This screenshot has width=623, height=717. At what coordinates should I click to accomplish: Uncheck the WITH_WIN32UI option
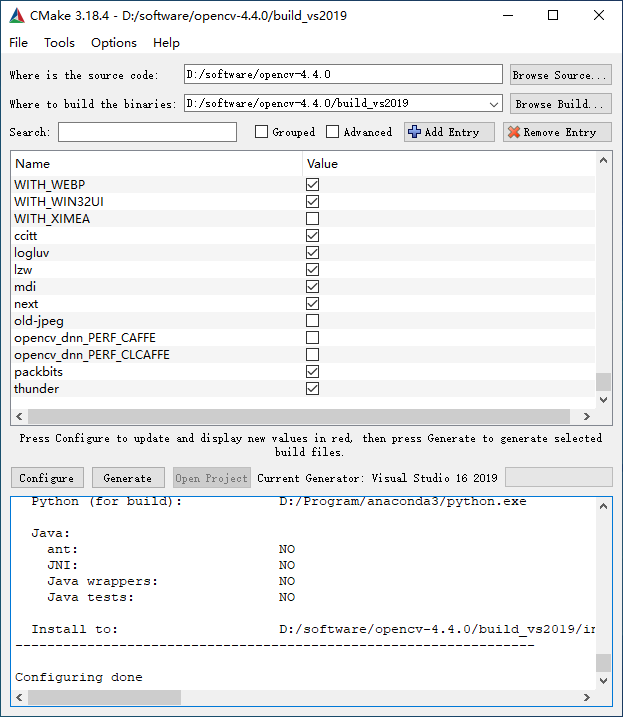312,202
